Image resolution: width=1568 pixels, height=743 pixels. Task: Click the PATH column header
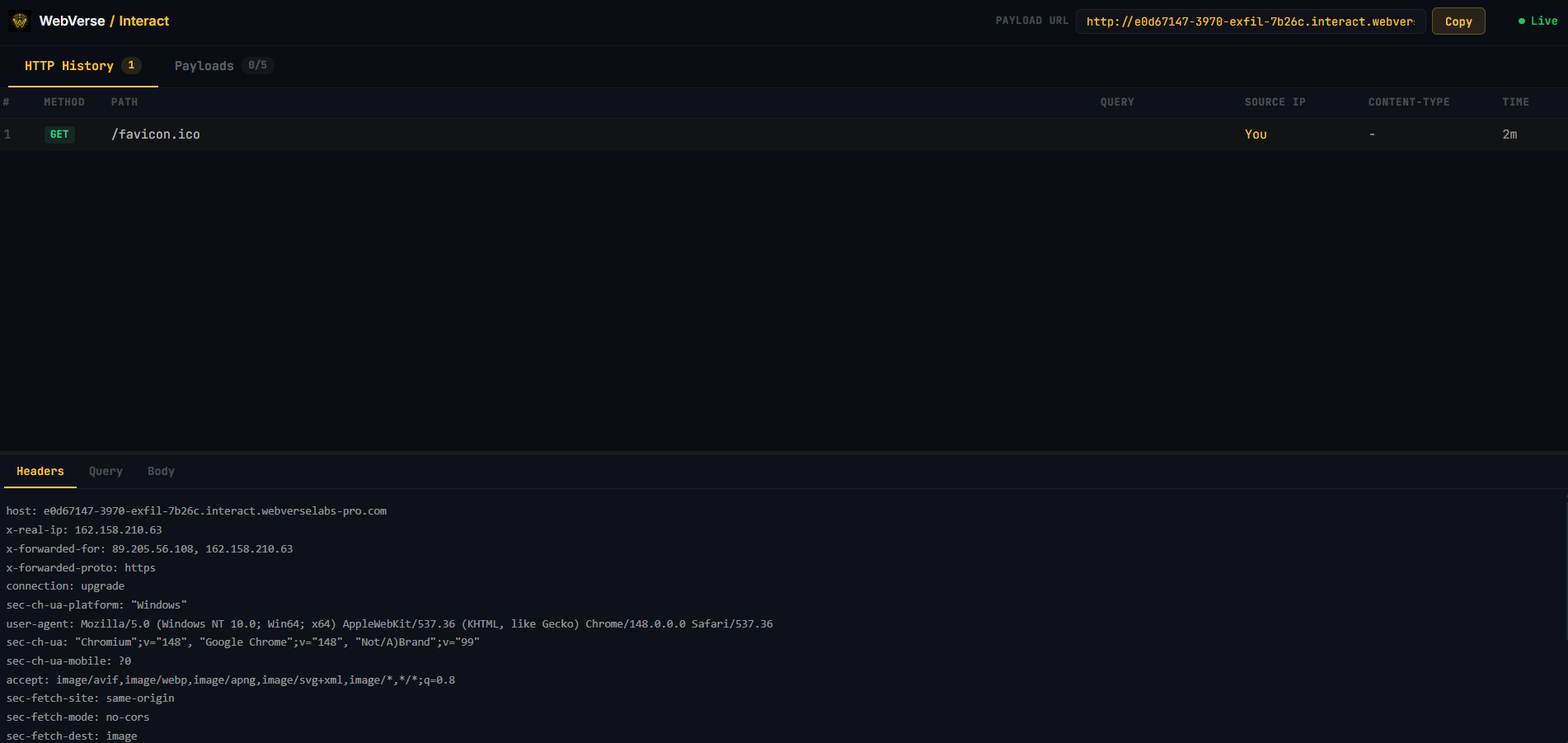124,102
